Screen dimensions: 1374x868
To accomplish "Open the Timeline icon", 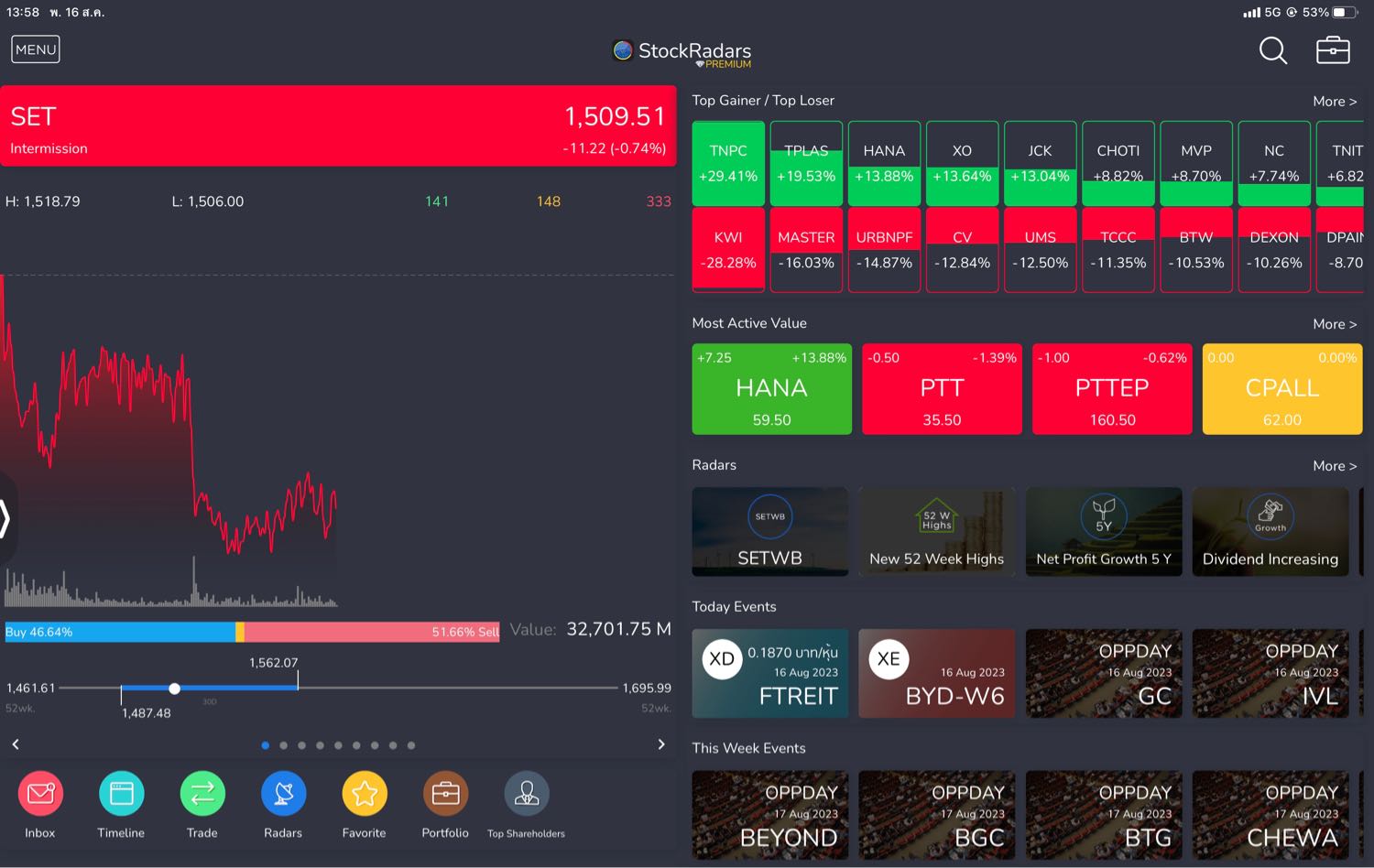I will click(121, 794).
